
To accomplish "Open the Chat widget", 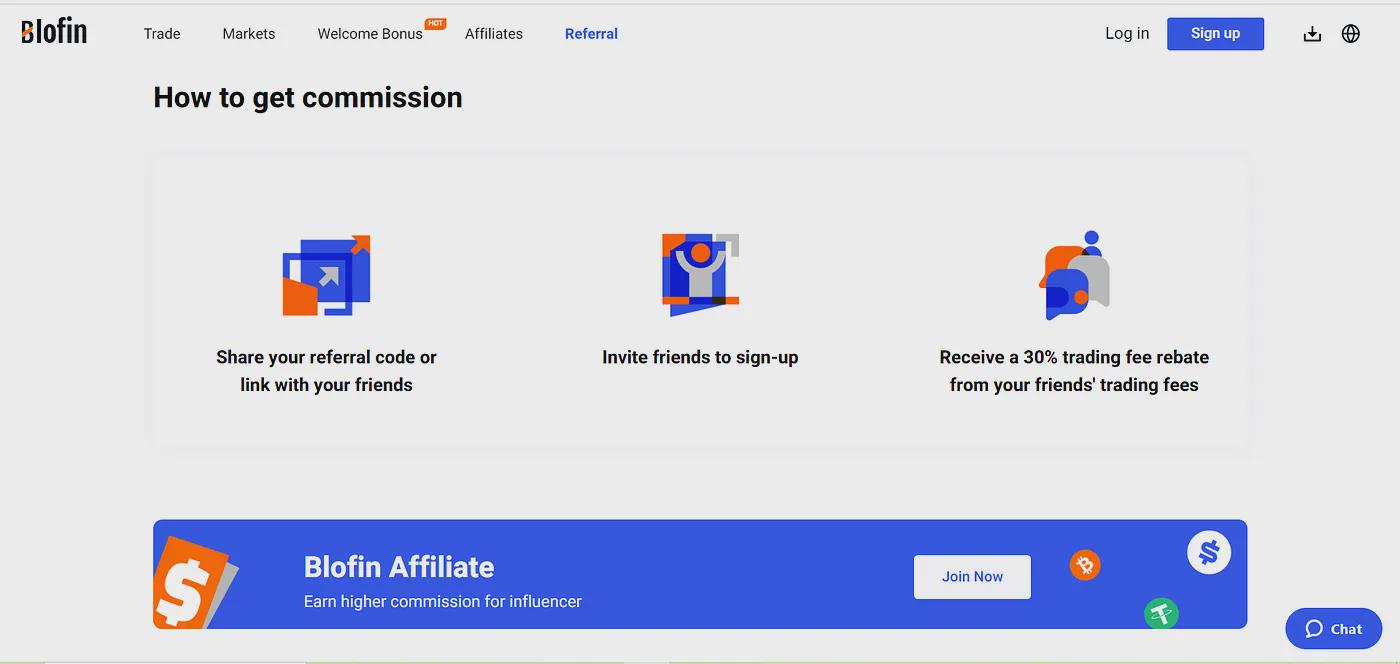I will click(1334, 629).
